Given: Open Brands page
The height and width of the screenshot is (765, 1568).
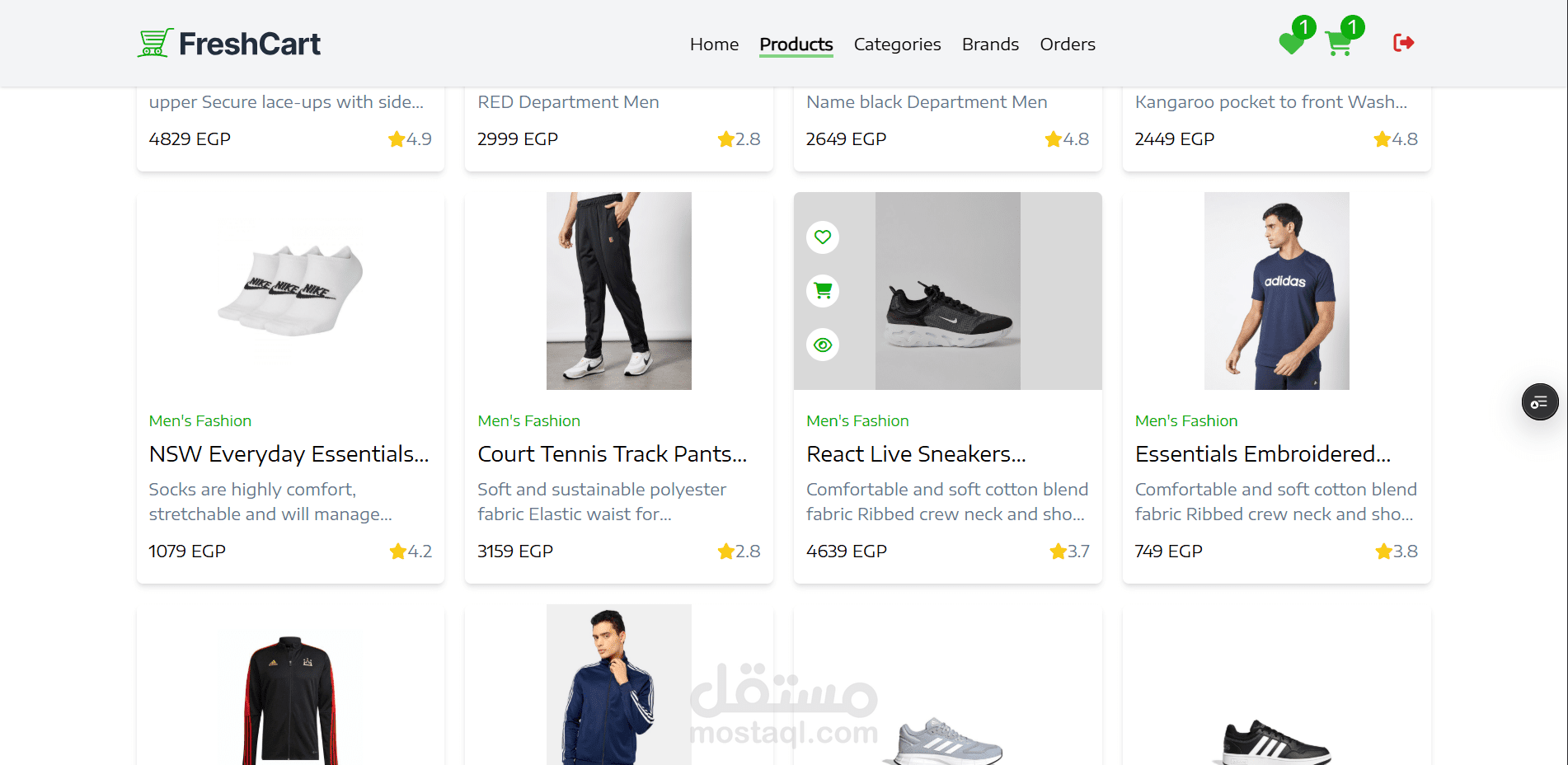Looking at the screenshot, I should 990,45.
